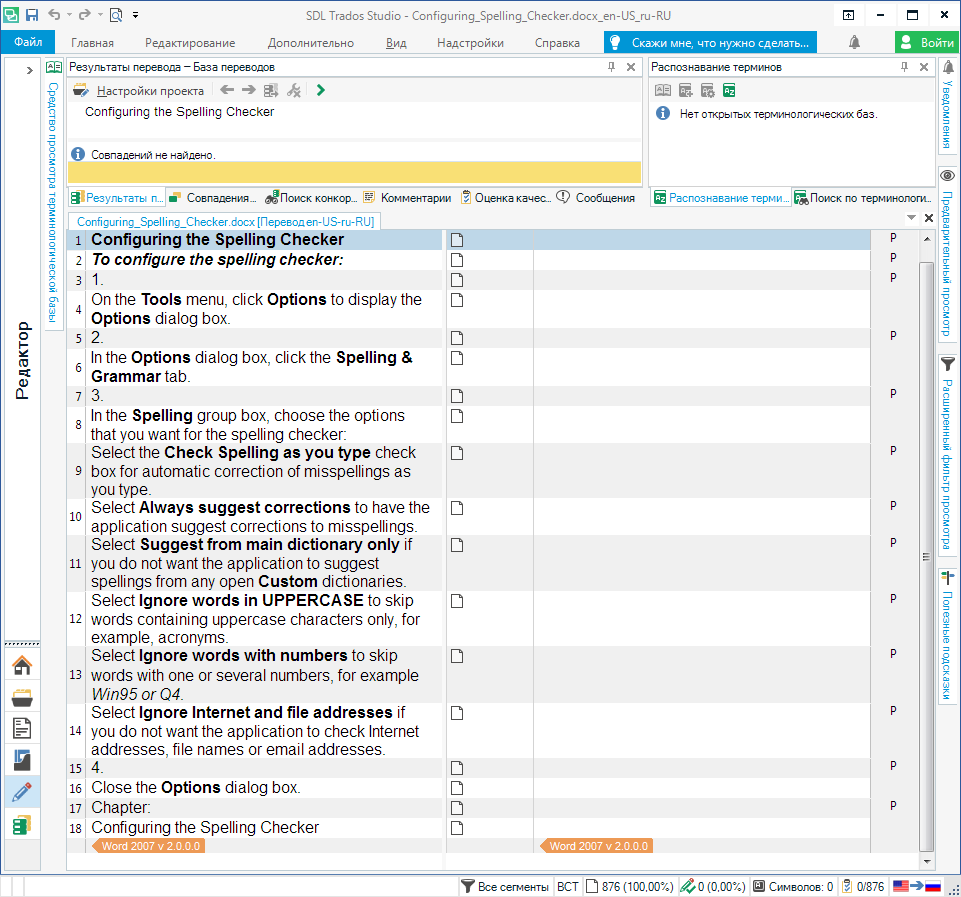Viewport: 961px width, 897px height.
Task: Toggle auto-hide pin on Term Recognition panel
Action: coord(903,67)
